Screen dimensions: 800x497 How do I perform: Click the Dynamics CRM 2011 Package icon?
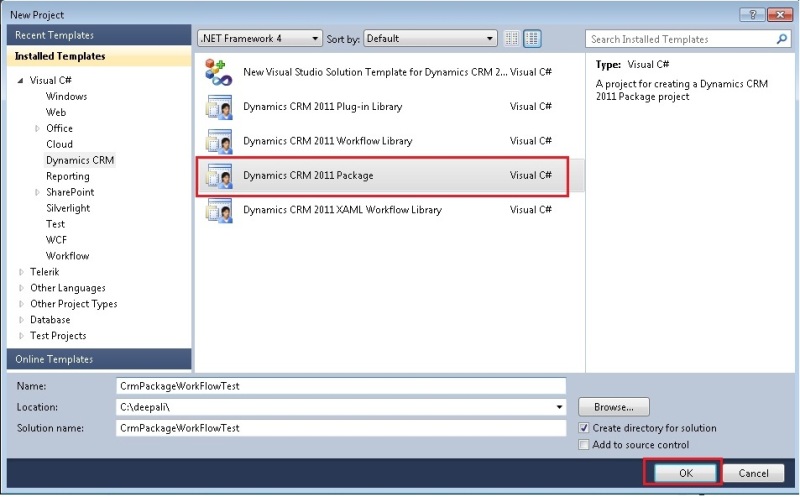tap(219, 176)
